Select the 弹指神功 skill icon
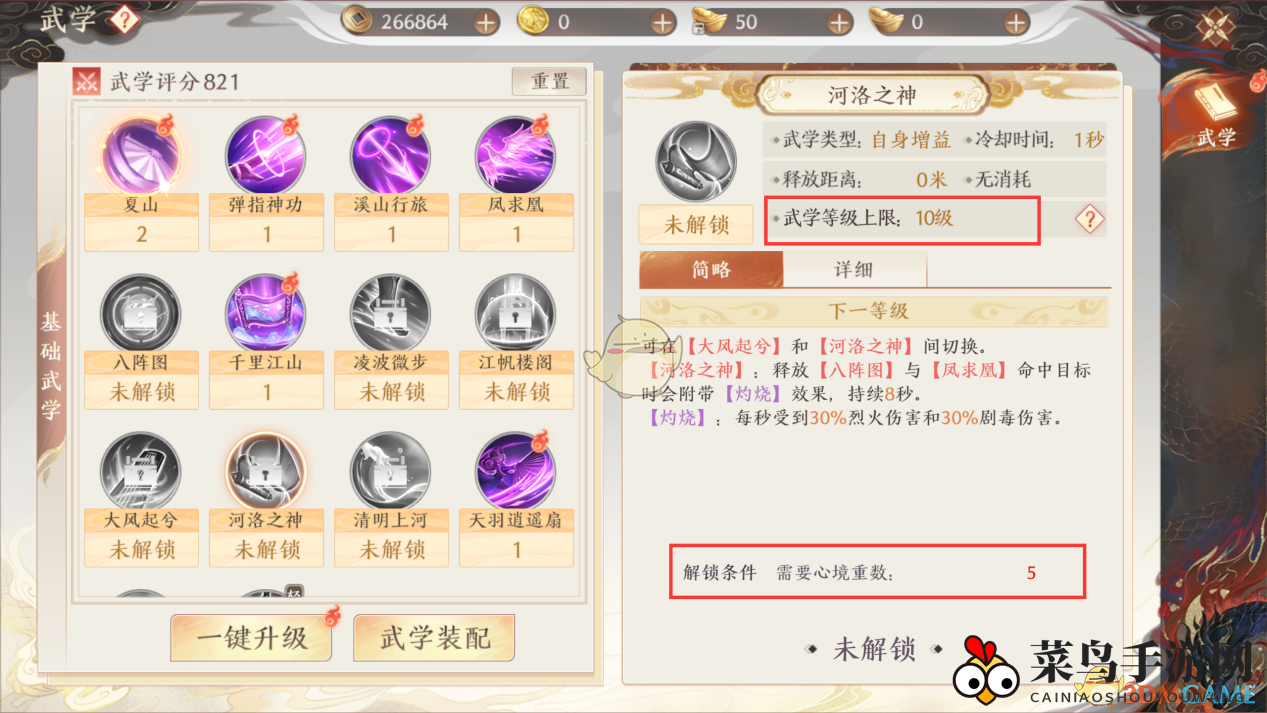The image size is (1267, 713). click(266, 155)
